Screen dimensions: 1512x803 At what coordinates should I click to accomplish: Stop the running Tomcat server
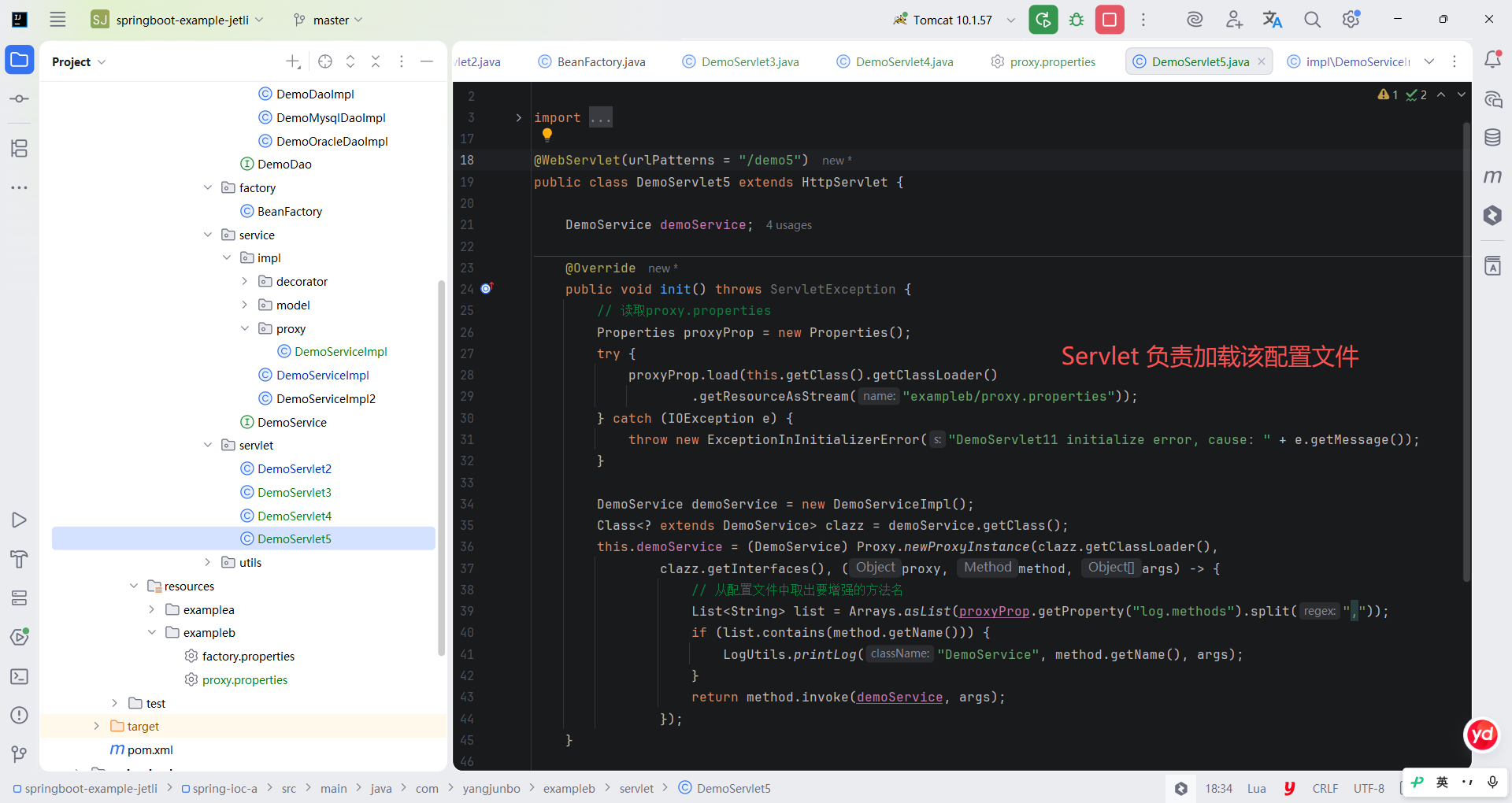1110,20
